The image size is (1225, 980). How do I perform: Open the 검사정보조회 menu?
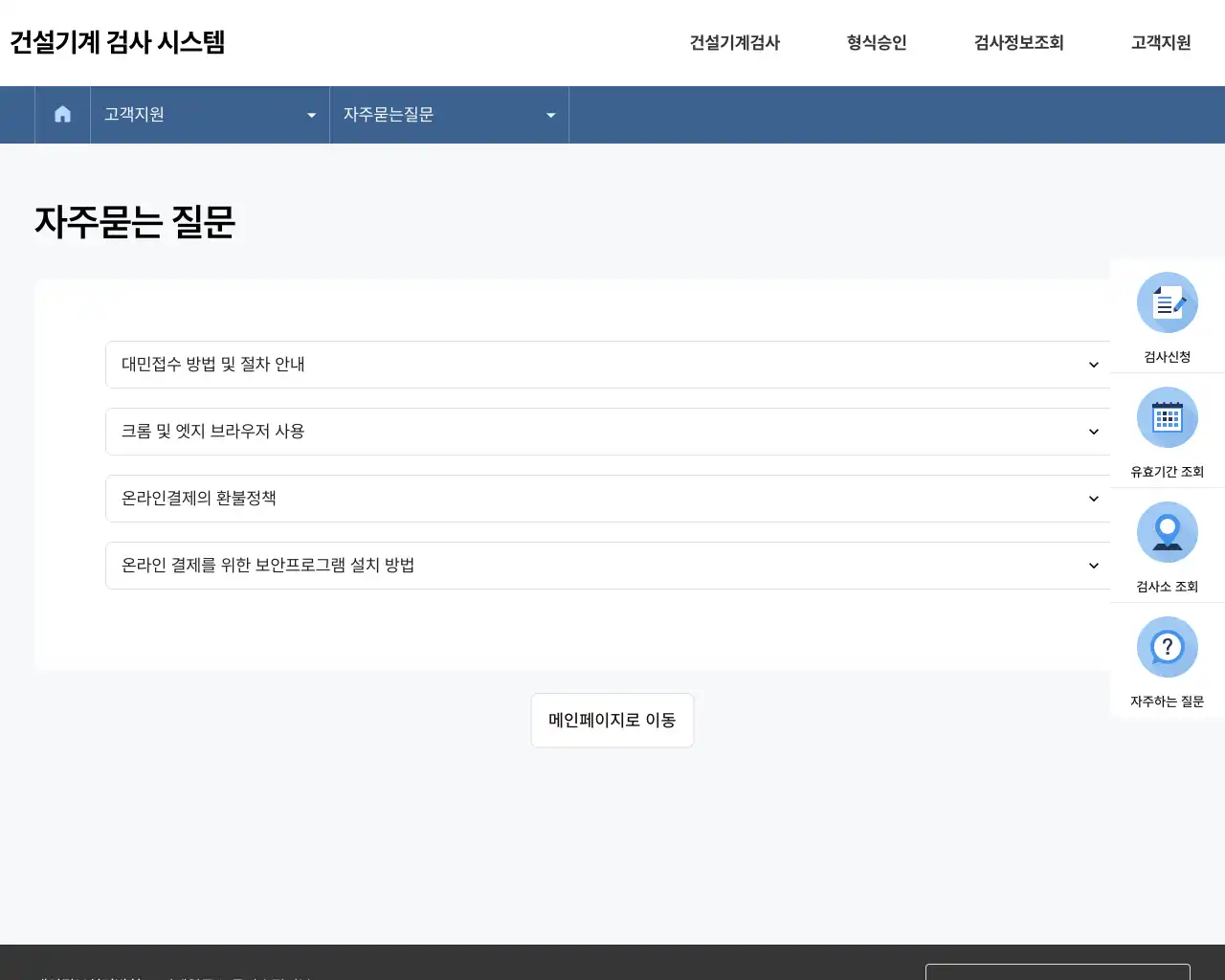(x=1017, y=42)
